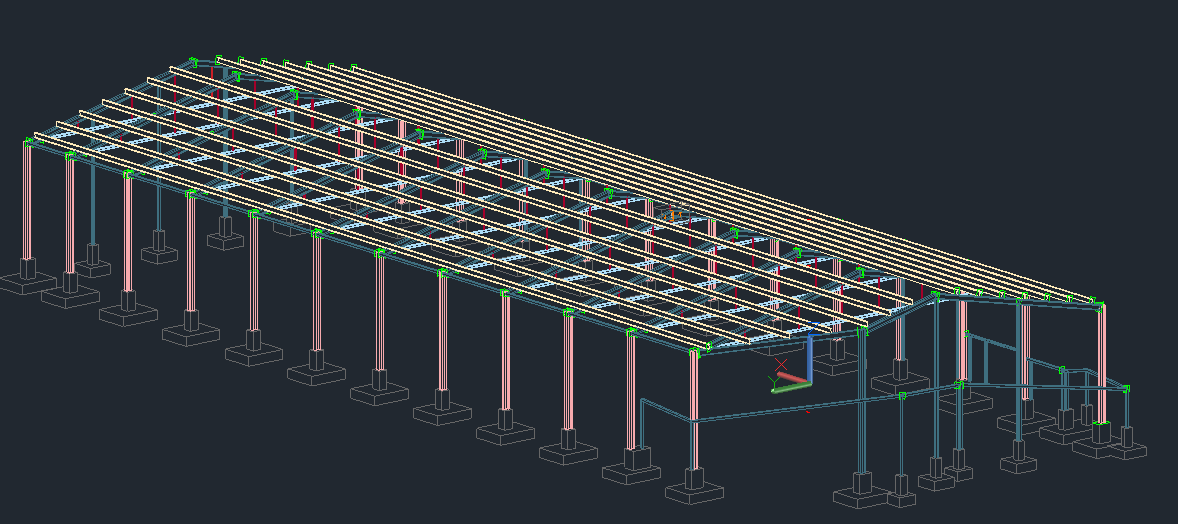The image size is (1178, 524).
Task: Pick green node at left gable roof peak
Action: [218, 60]
